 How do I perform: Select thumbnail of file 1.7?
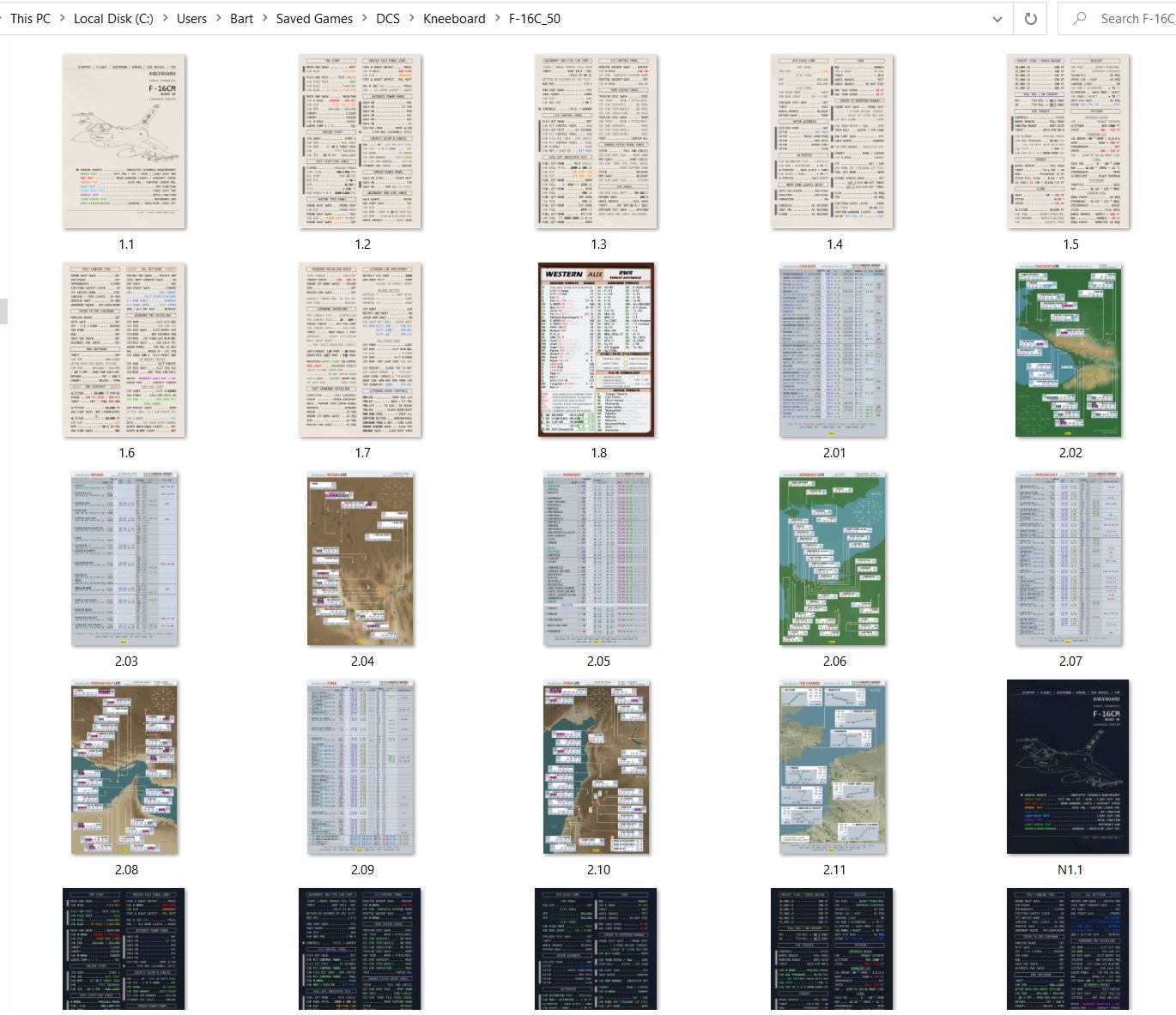[x=361, y=350]
